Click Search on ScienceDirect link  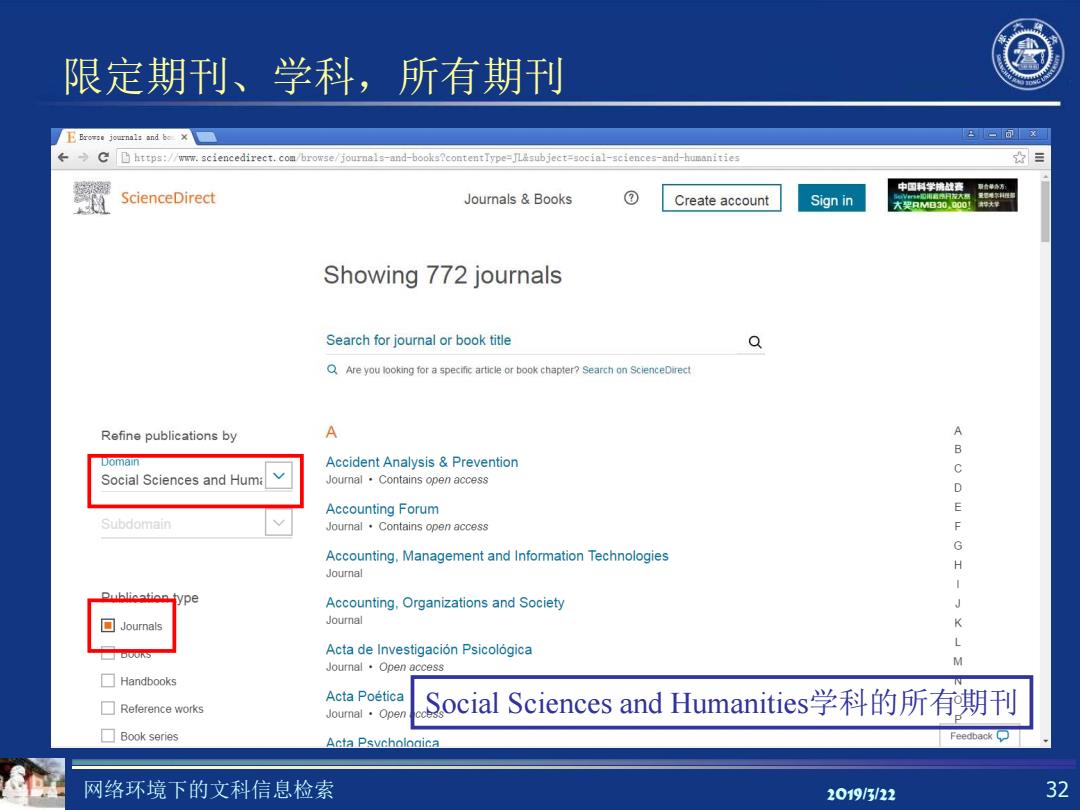[636, 370]
